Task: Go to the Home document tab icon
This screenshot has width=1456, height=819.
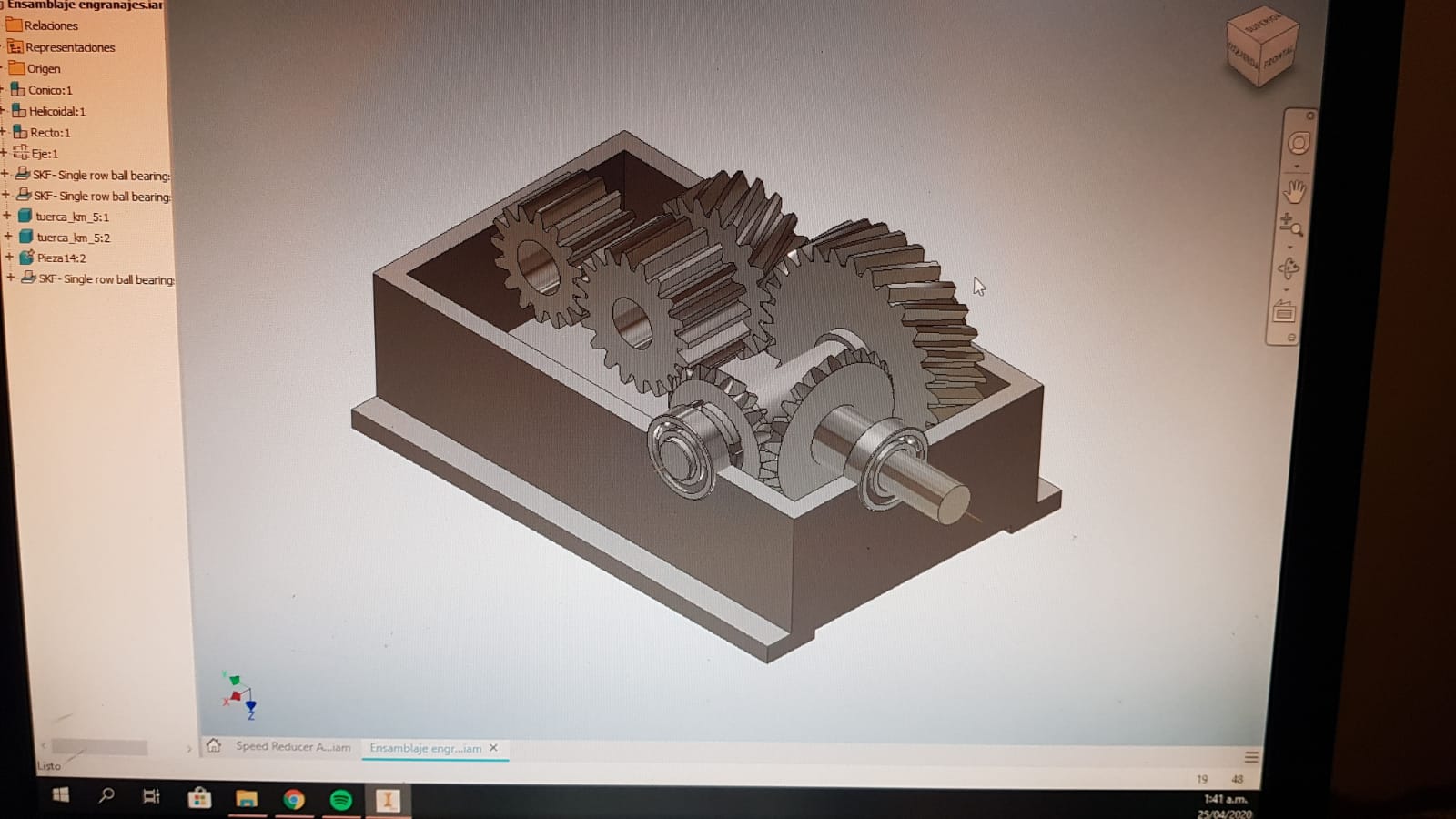Action: pos(214,745)
